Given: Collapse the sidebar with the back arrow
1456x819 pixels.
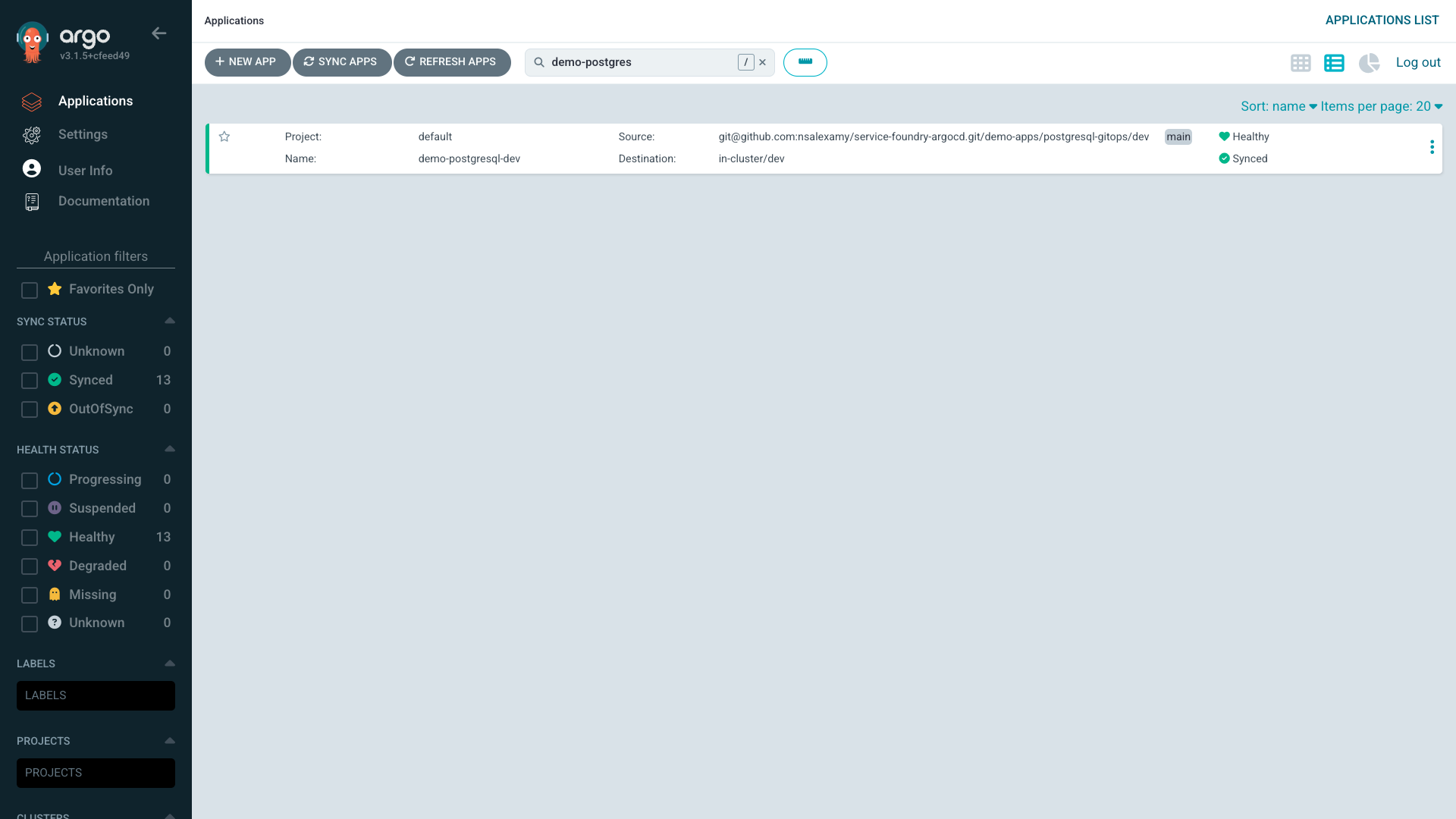Looking at the screenshot, I should coord(158,33).
